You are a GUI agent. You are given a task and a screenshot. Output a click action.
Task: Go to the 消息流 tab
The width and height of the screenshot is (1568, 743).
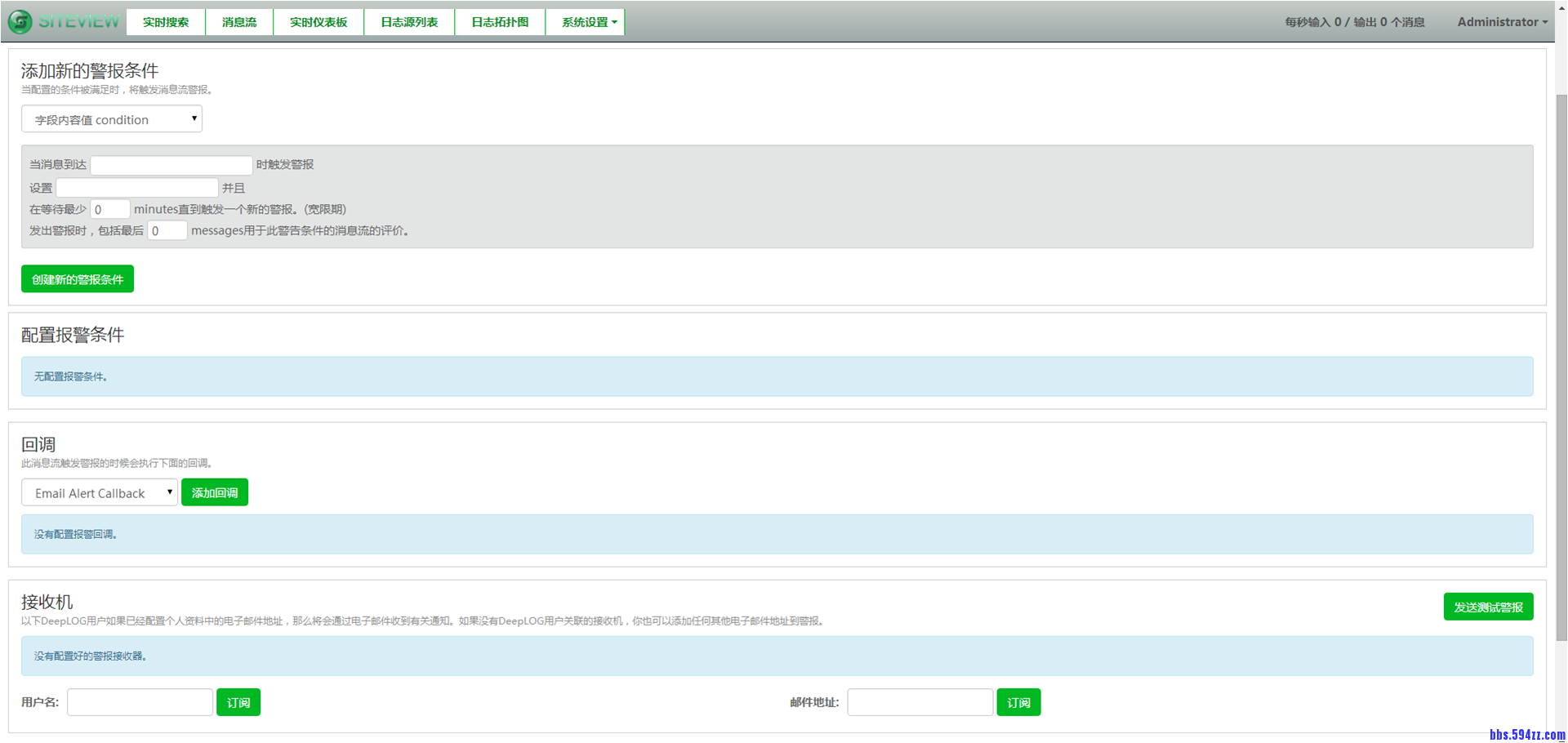pyautogui.click(x=239, y=22)
